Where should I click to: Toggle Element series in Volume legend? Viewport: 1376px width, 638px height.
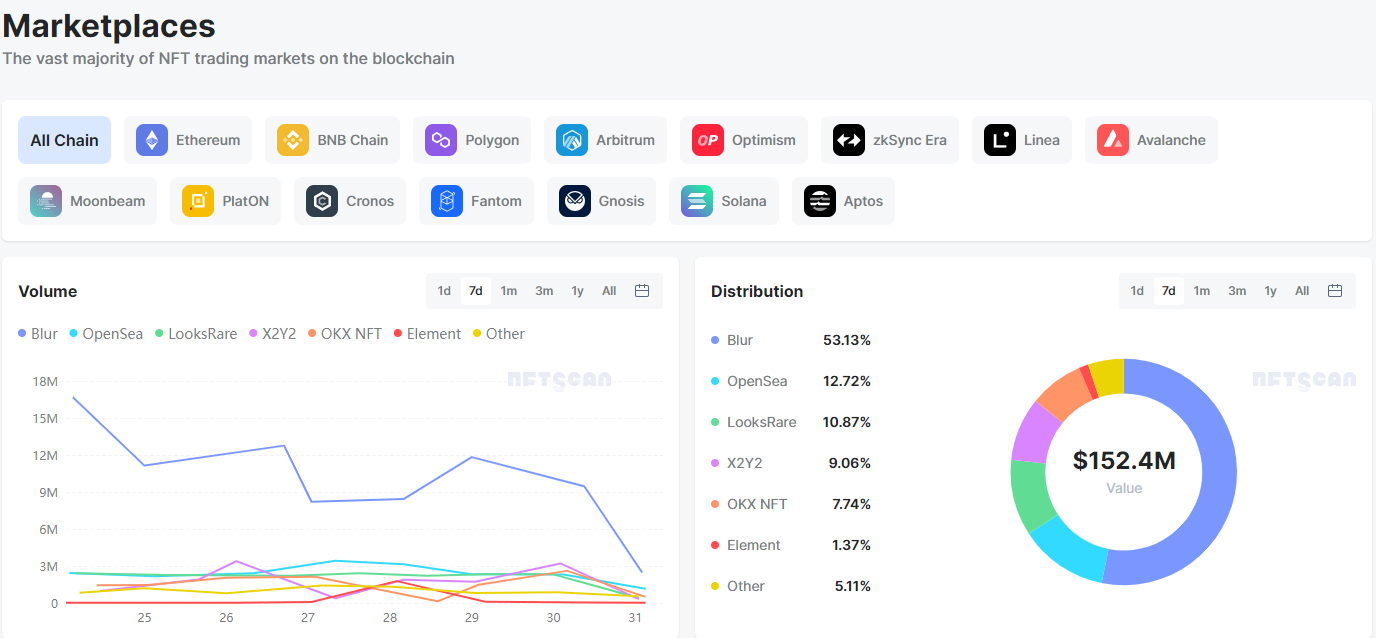(427, 334)
